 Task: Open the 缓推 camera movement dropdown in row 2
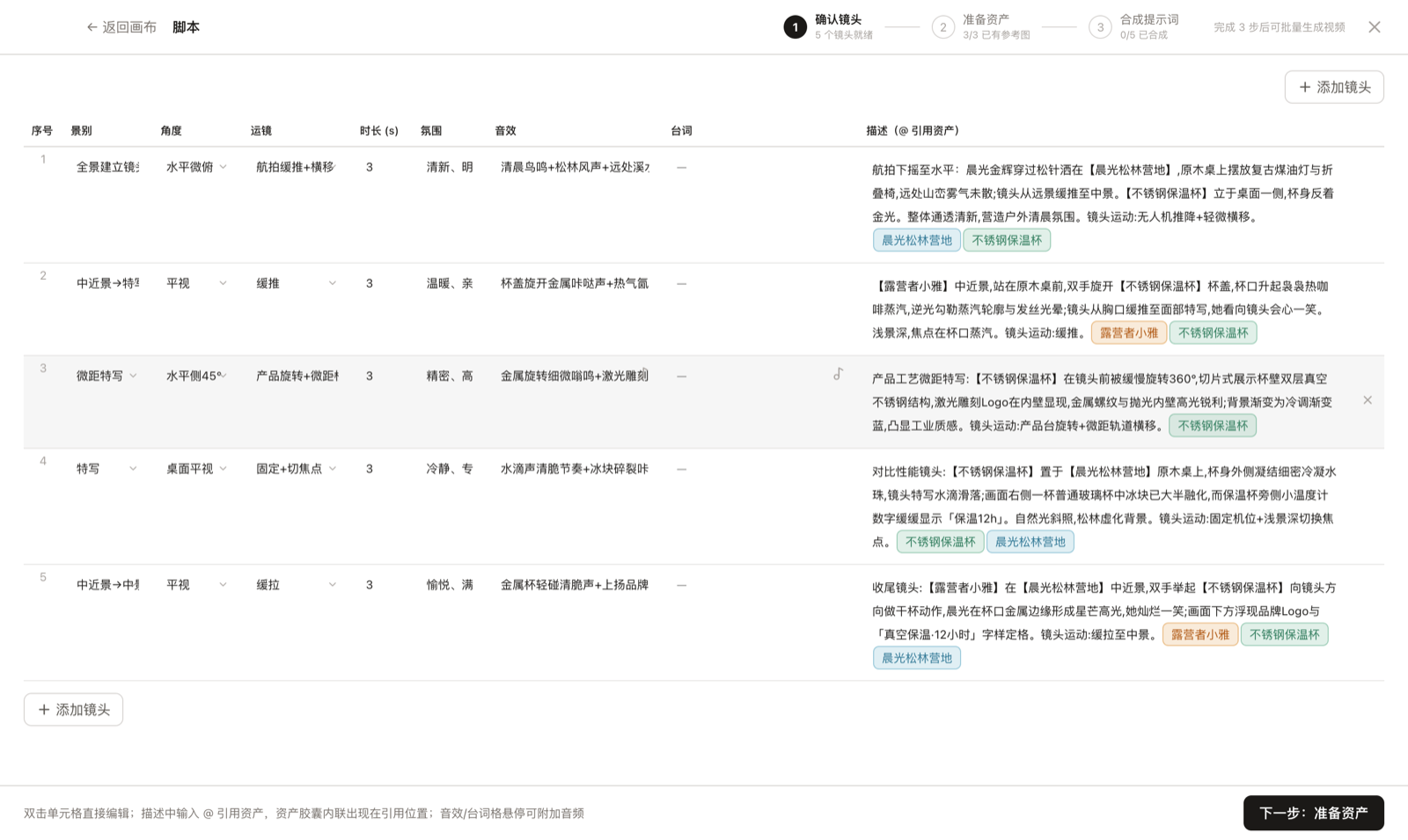pos(296,283)
